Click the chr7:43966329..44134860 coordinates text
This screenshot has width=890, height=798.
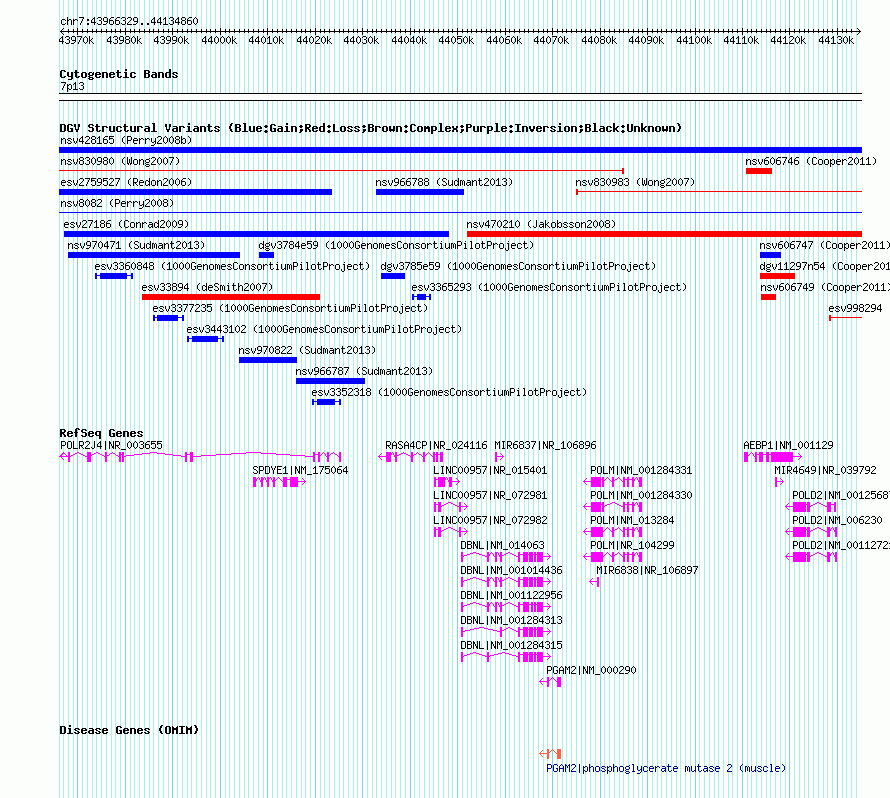tap(129, 21)
